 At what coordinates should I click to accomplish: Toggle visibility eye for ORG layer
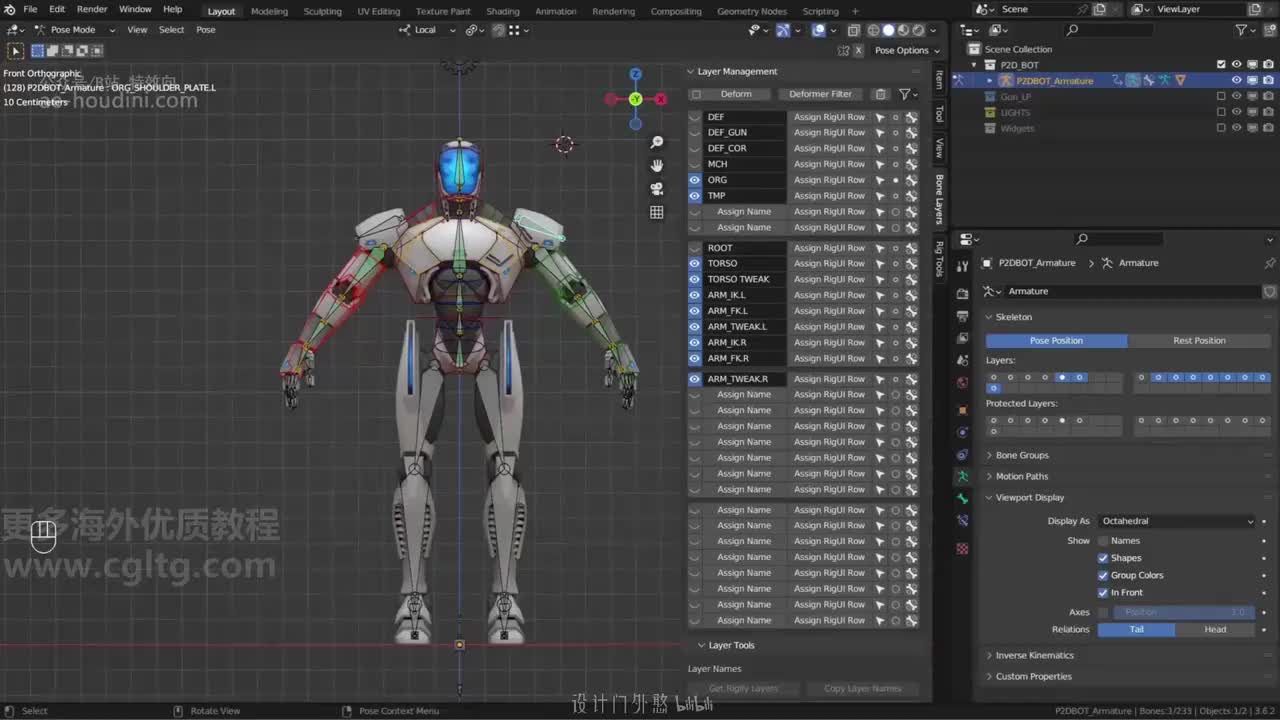point(695,180)
